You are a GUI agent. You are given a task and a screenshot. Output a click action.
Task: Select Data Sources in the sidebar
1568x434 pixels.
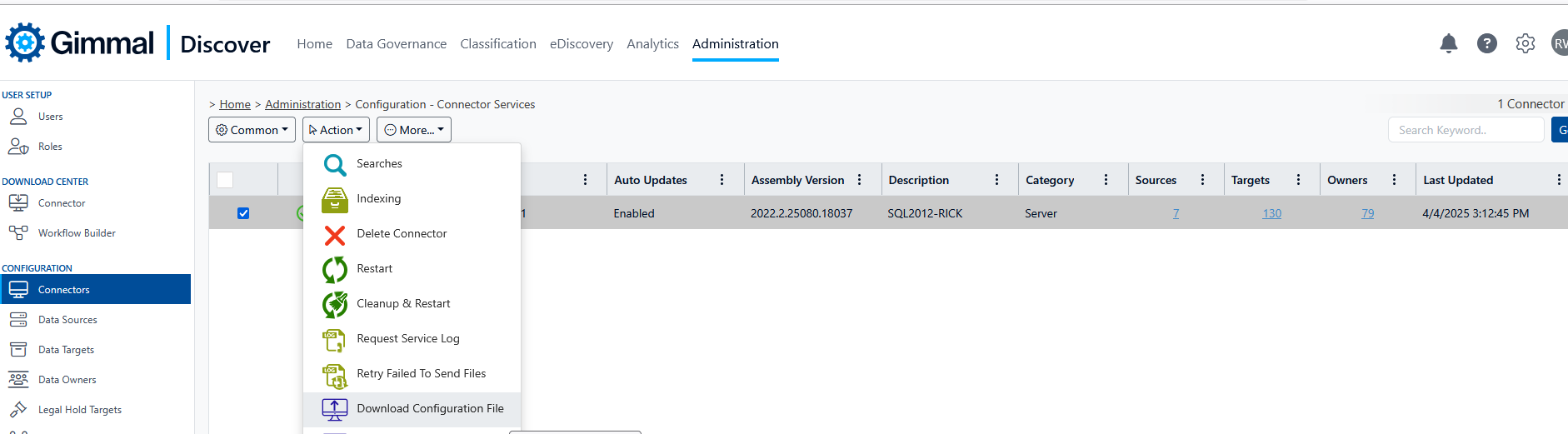[67, 320]
